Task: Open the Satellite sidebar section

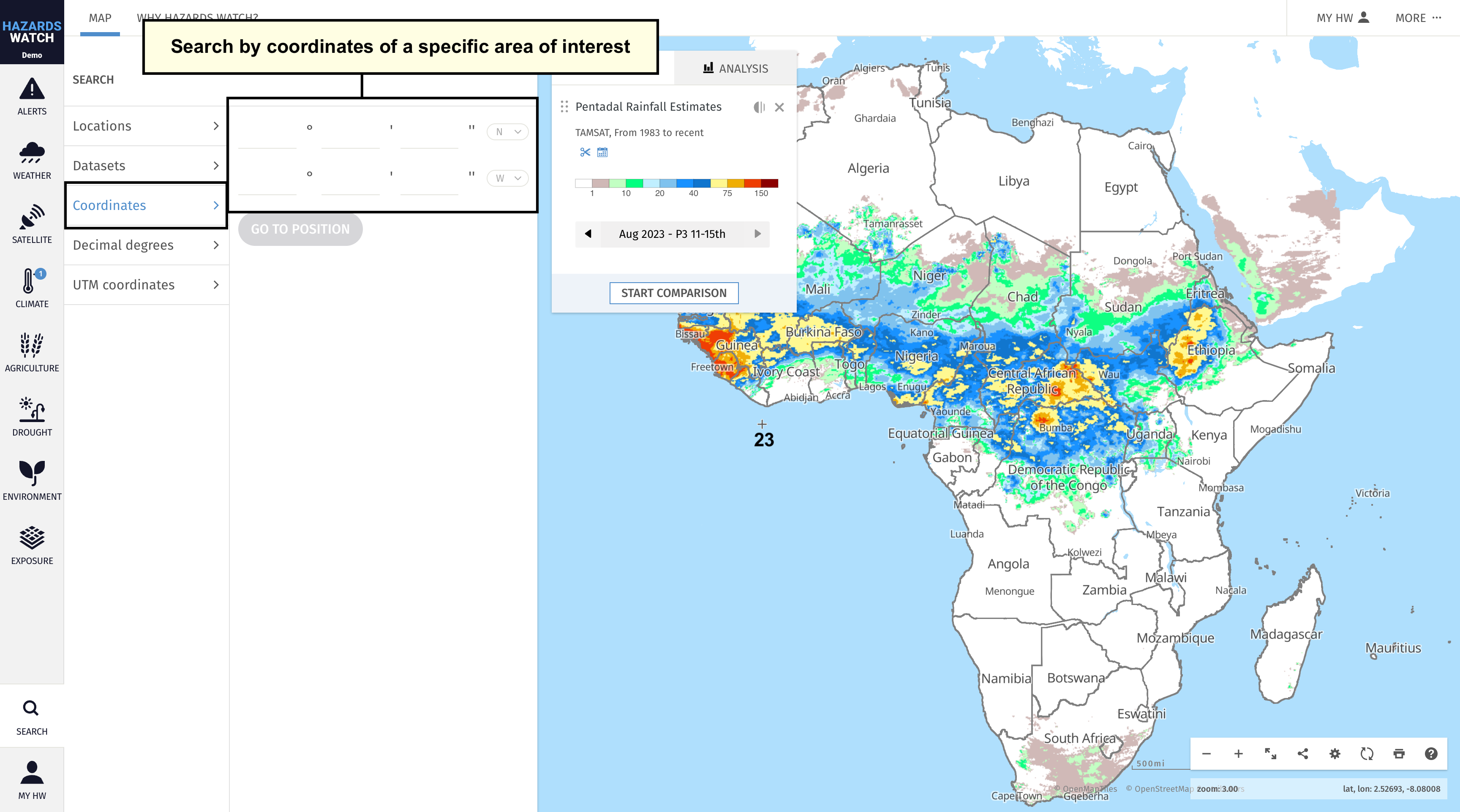Action: click(32, 224)
